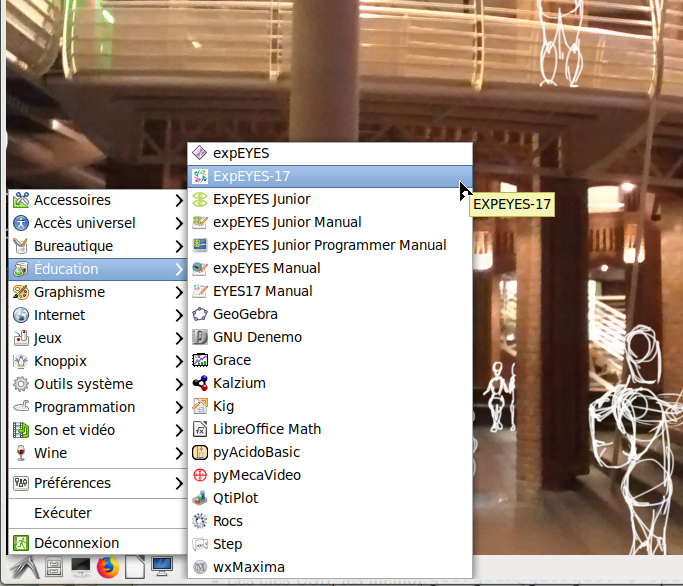The image size is (683, 586).
Task: Open expEYES Junior Programmer Manual
Action: coord(329,245)
